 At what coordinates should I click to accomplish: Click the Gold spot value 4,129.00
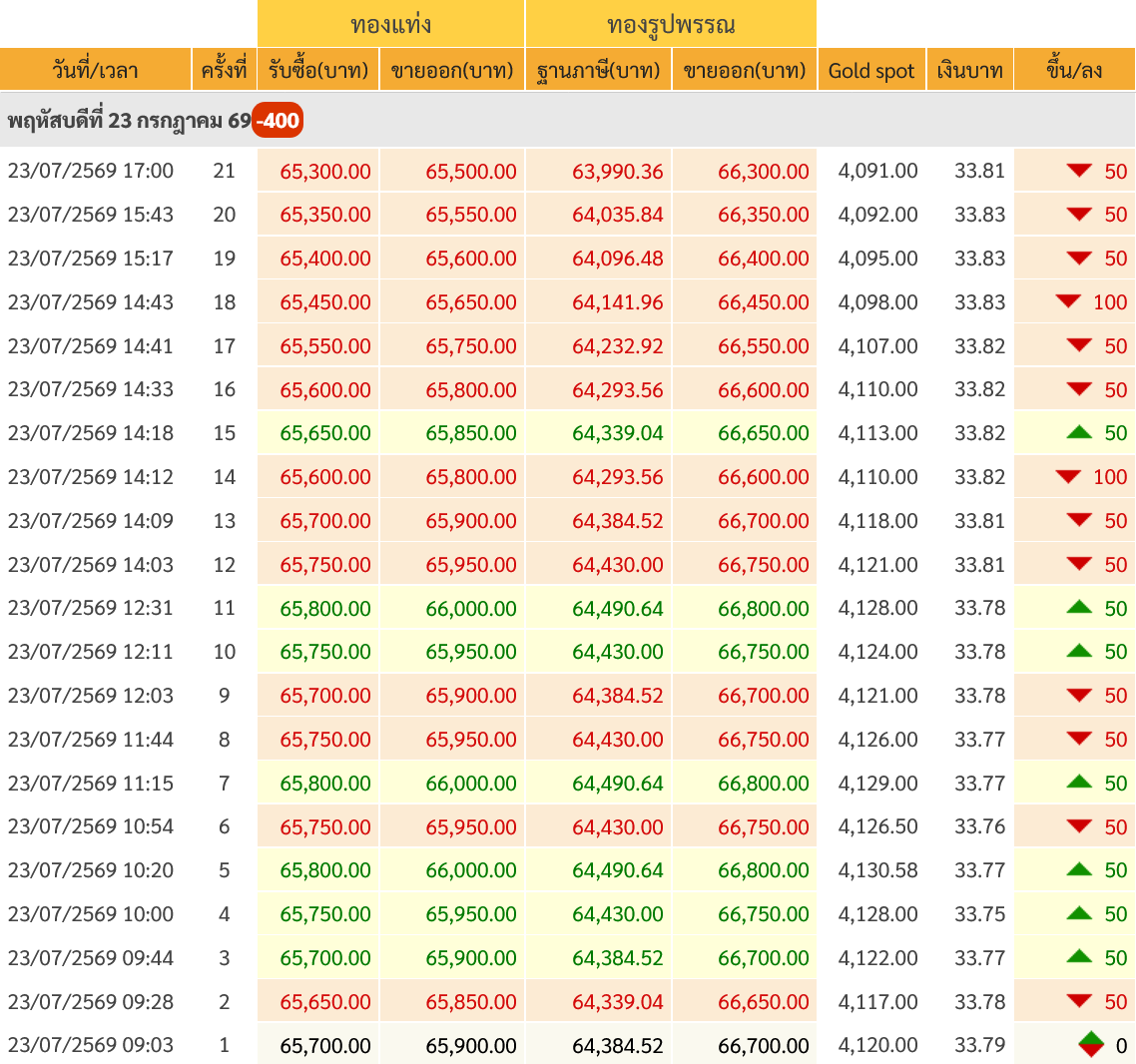[x=877, y=783]
